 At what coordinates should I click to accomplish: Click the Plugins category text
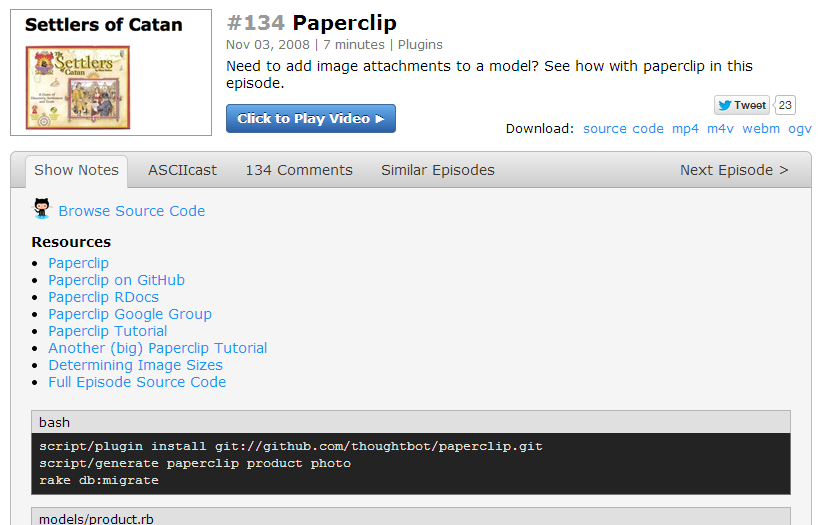click(420, 45)
